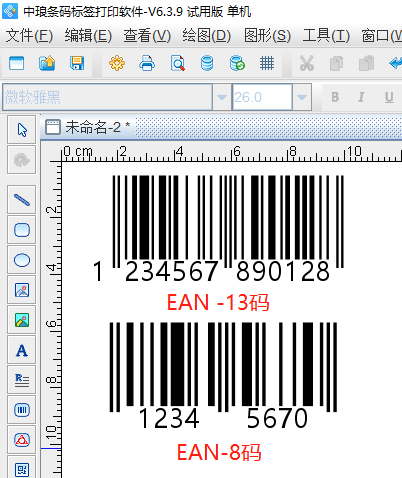The image size is (402, 478).
Task: Click the printer icon
Action: 147,63
